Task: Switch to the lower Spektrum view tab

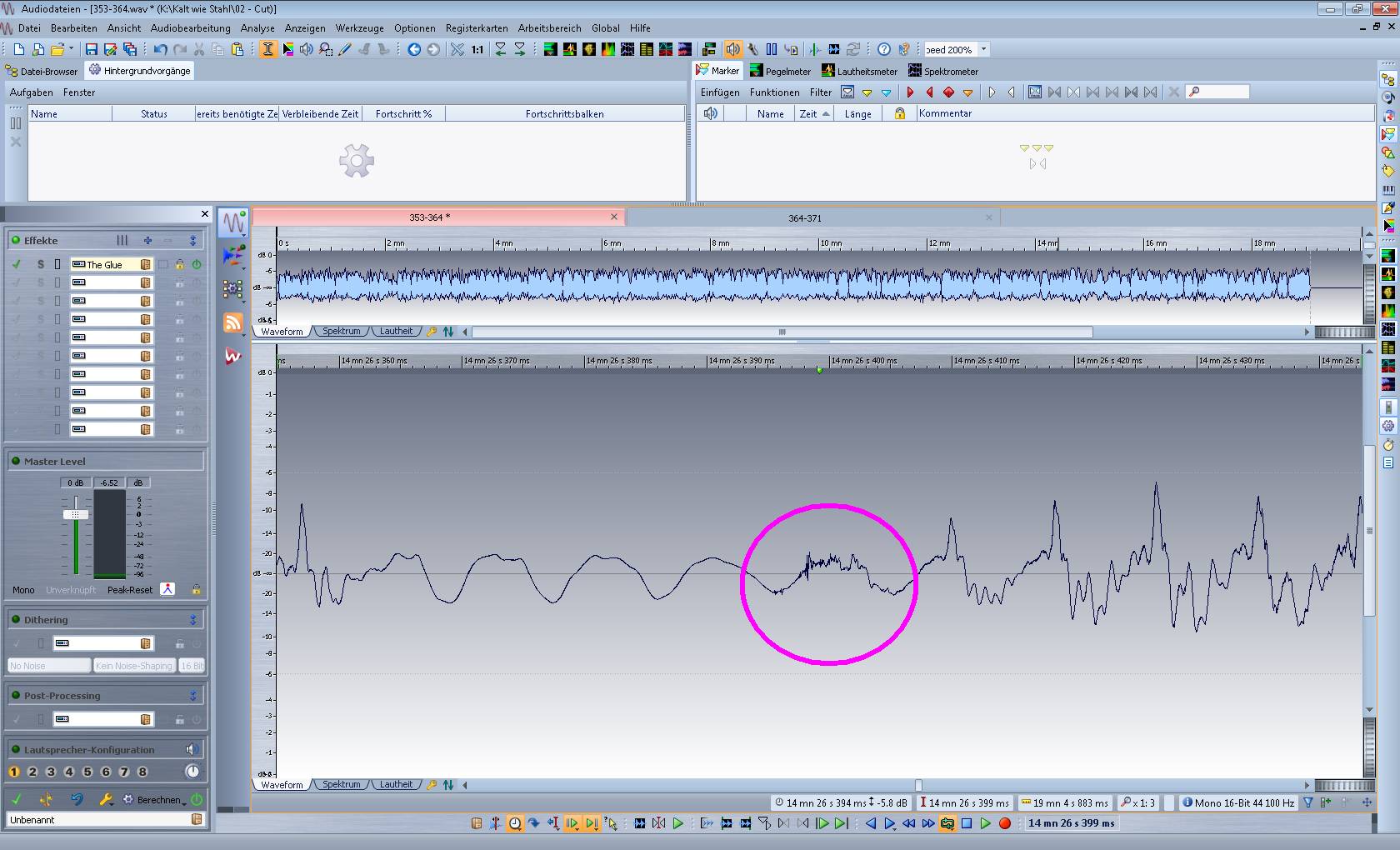Action: (x=341, y=785)
